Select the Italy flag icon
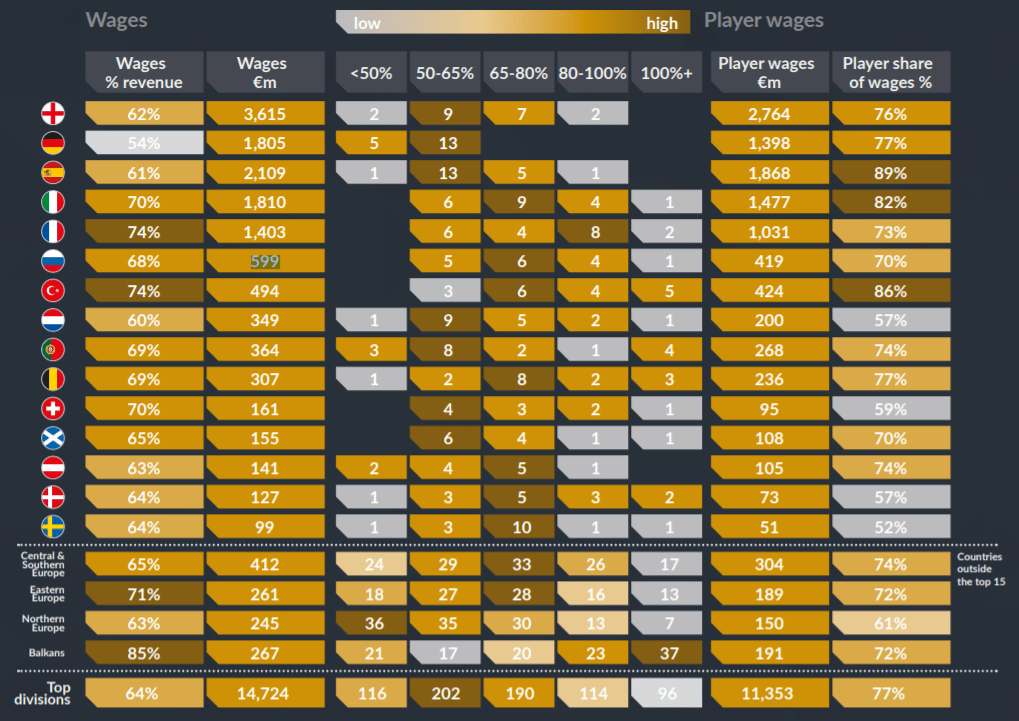 52,203
